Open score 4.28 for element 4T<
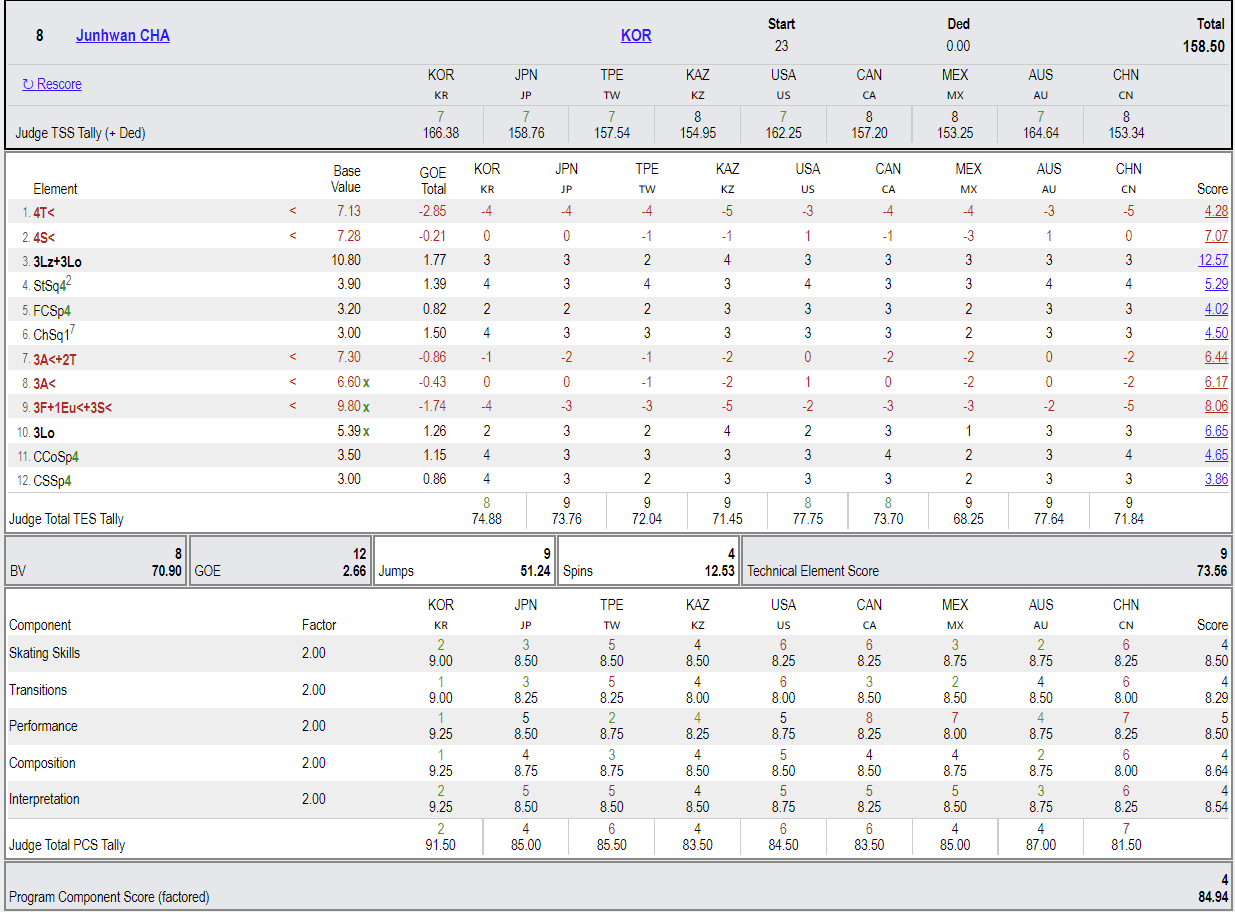Viewport: 1235px width, 912px height. coord(1216,211)
